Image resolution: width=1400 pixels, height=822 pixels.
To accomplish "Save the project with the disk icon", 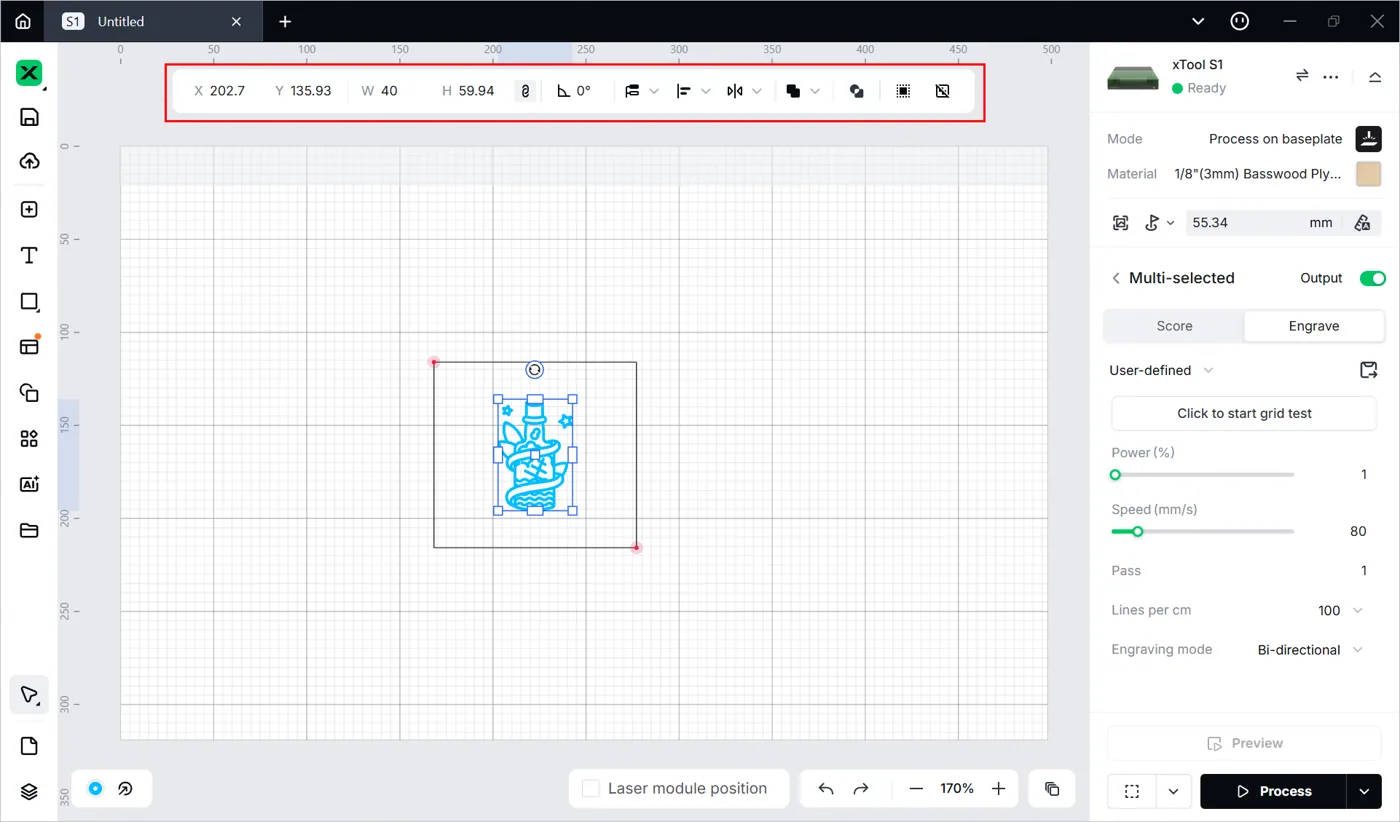I will (29, 117).
